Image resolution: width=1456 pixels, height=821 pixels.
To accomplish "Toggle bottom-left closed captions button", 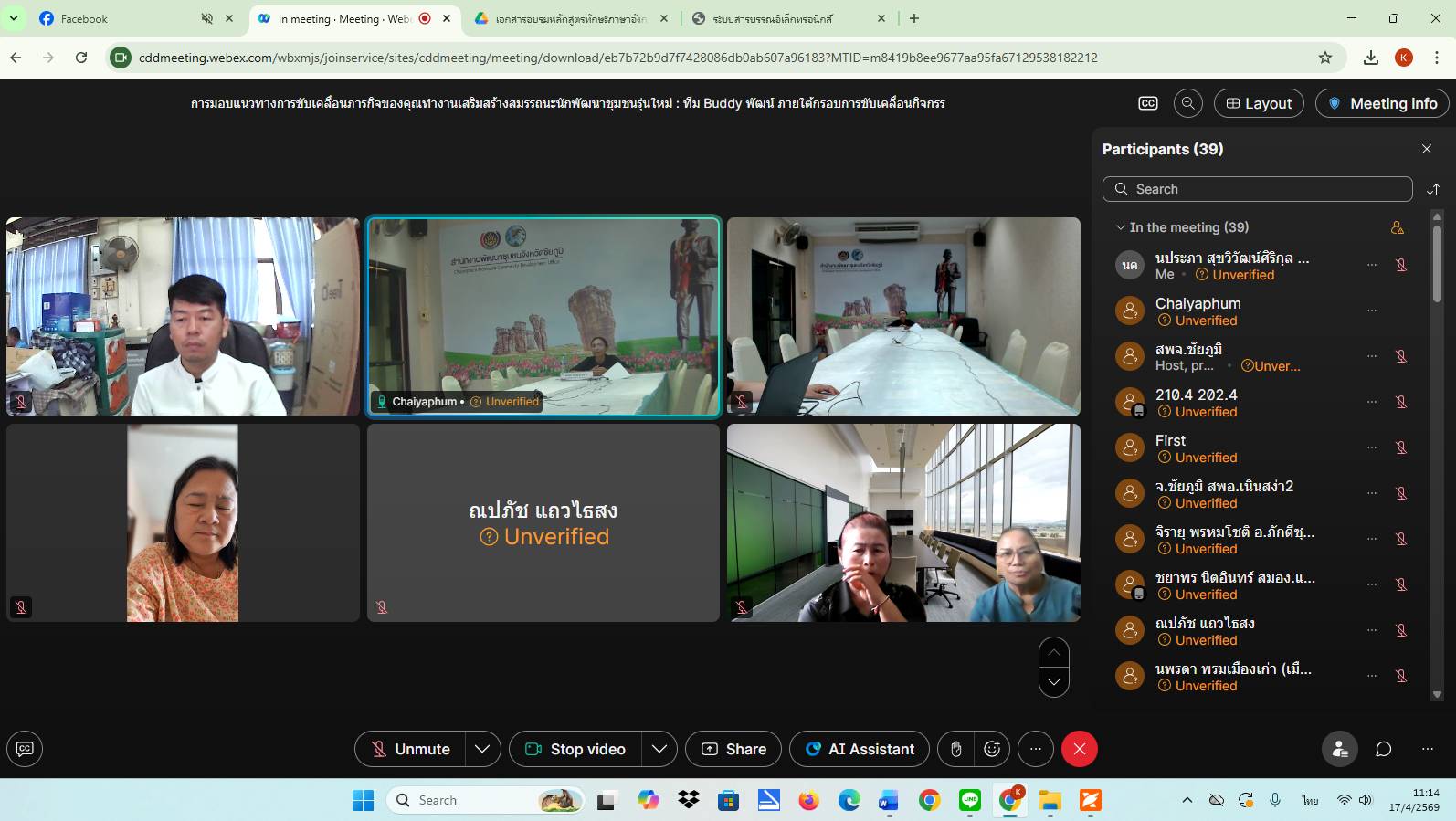I will tap(25, 749).
